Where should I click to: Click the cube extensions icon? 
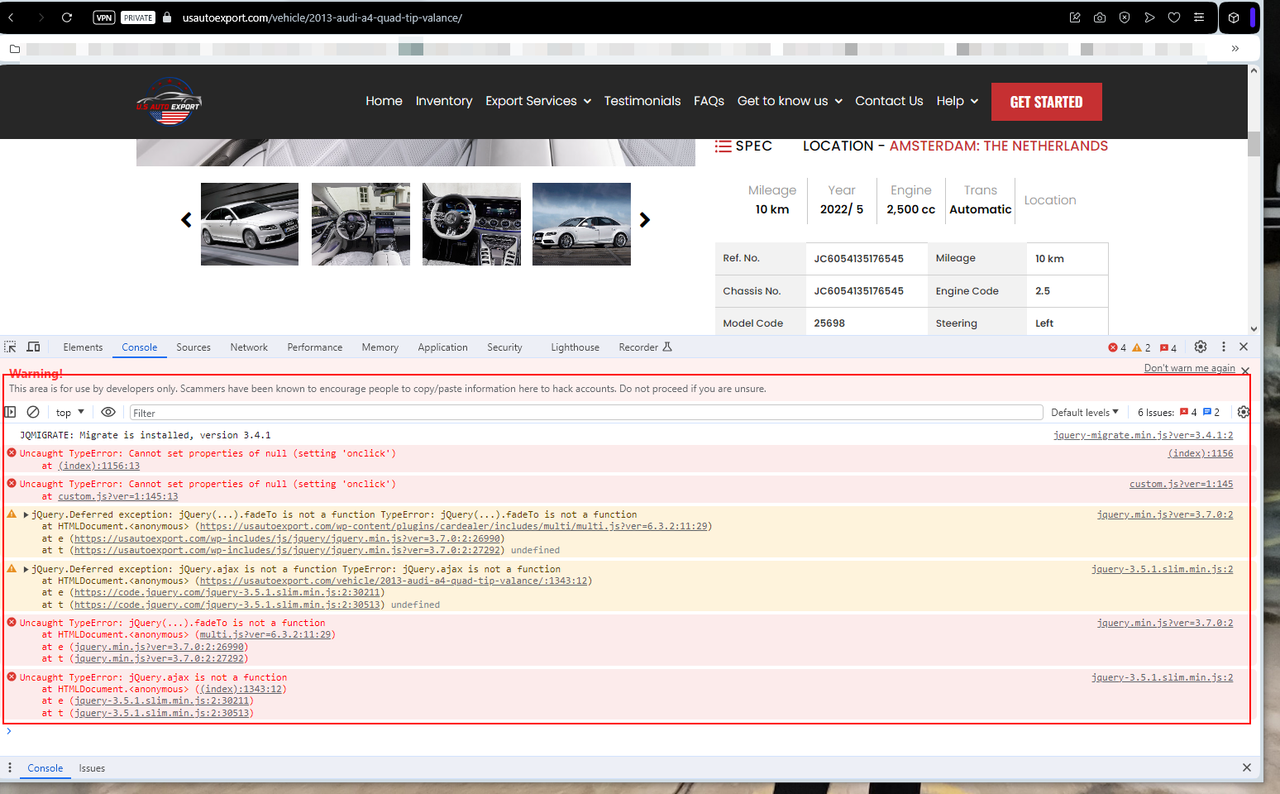click(1234, 17)
